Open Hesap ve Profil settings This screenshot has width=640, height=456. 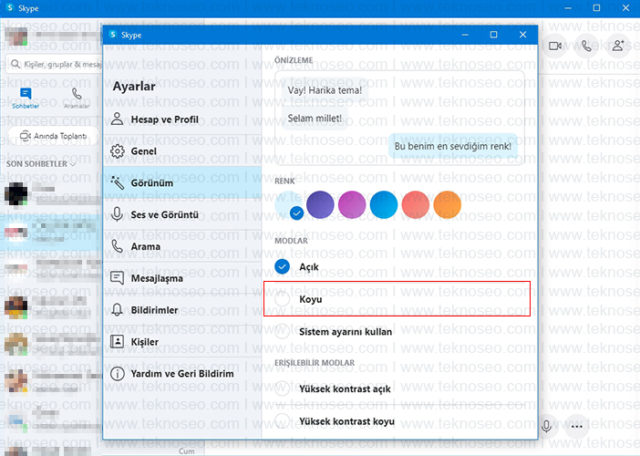coord(182,119)
